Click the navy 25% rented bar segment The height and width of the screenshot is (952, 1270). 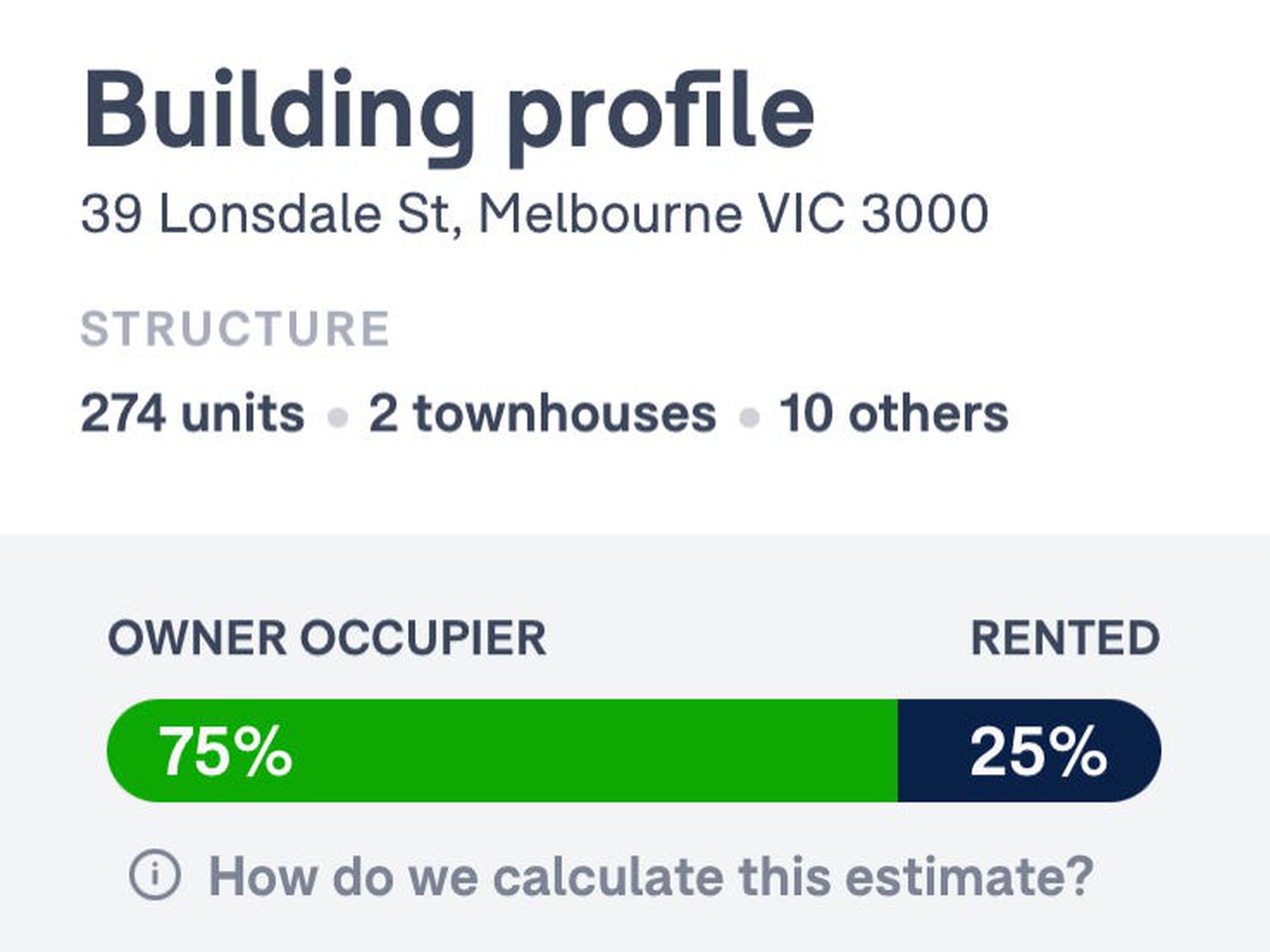pyautogui.click(x=1029, y=750)
